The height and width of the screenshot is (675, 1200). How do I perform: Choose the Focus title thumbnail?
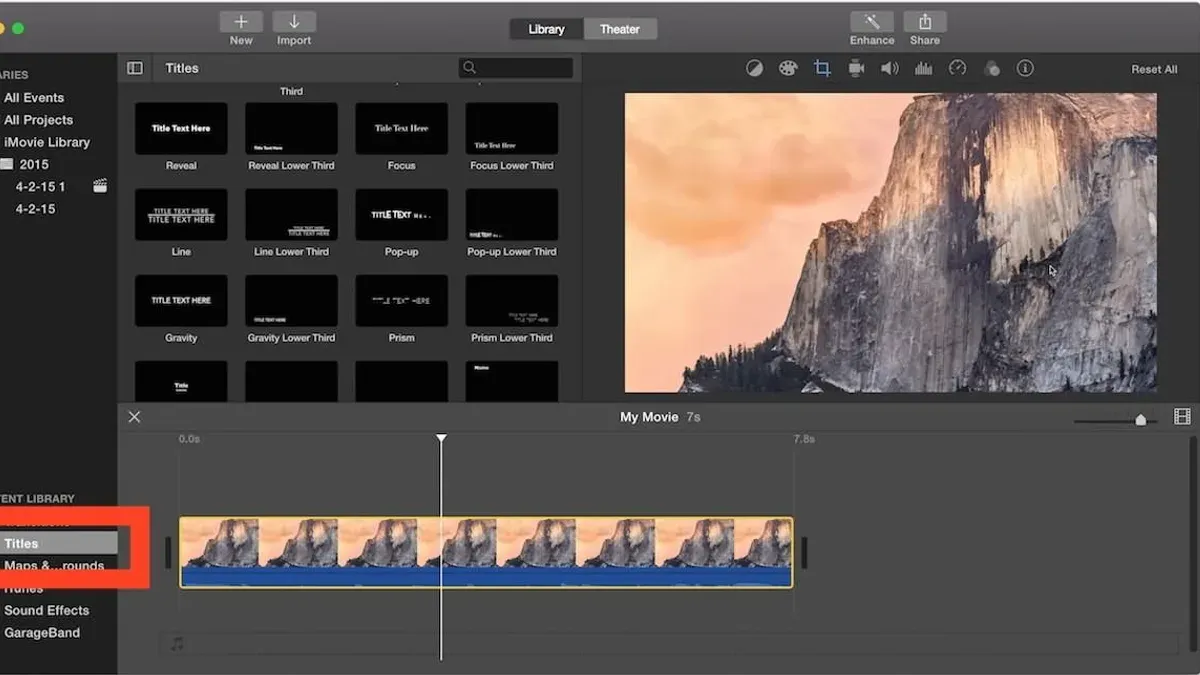[x=401, y=128]
